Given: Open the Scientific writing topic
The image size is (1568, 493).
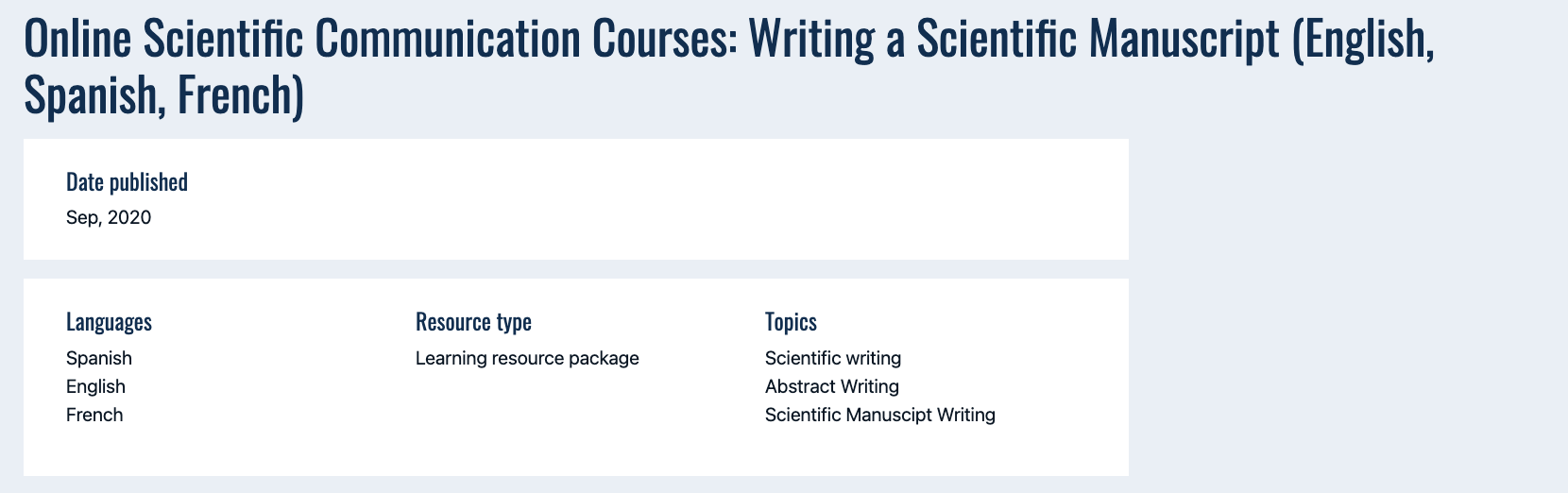Looking at the screenshot, I should click(833, 358).
